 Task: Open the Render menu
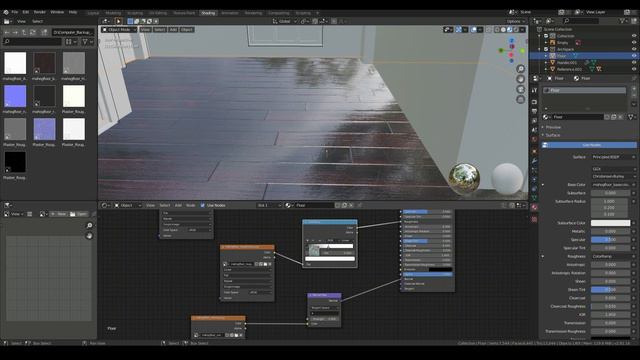click(x=40, y=12)
